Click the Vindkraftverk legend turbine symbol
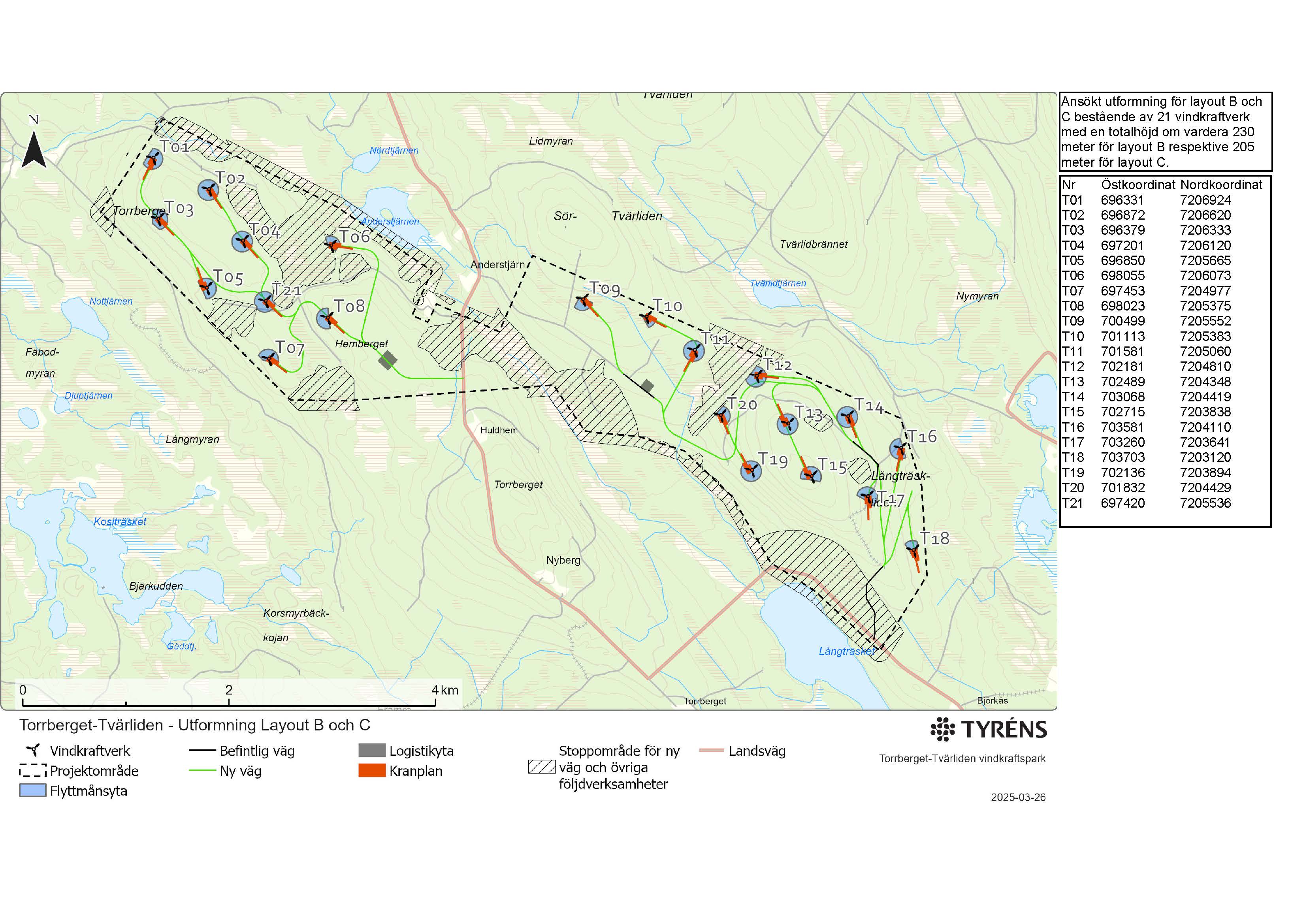 [33, 750]
